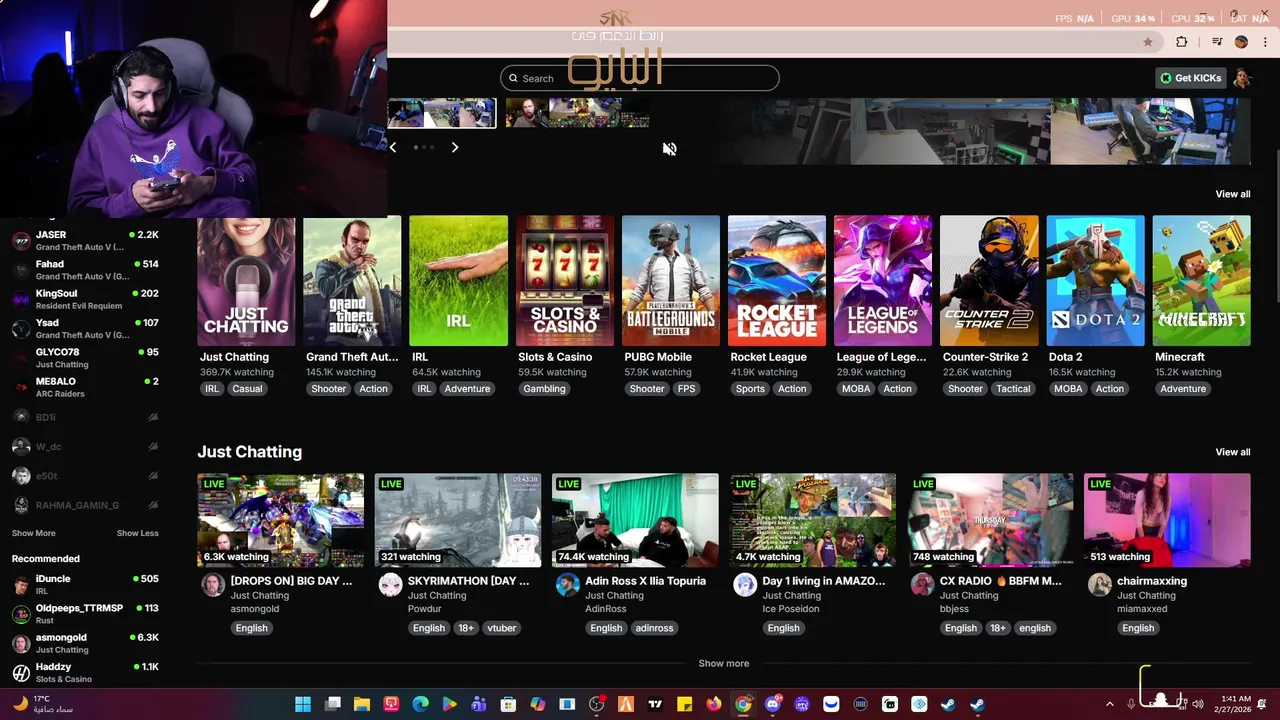Image resolution: width=1280 pixels, height=720 pixels.
Task: Open the Slots & Casino category card
Action: pyautogui.click(x=564, y=281)
